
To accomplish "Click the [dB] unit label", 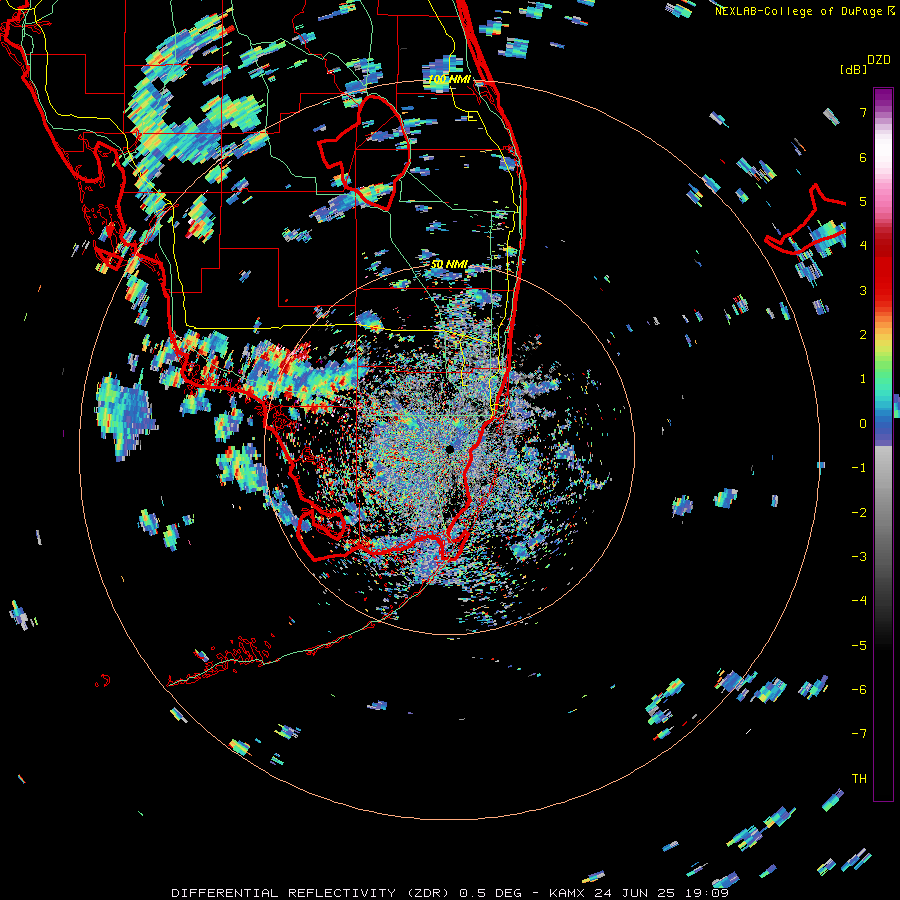I will (x=854, y=69).
